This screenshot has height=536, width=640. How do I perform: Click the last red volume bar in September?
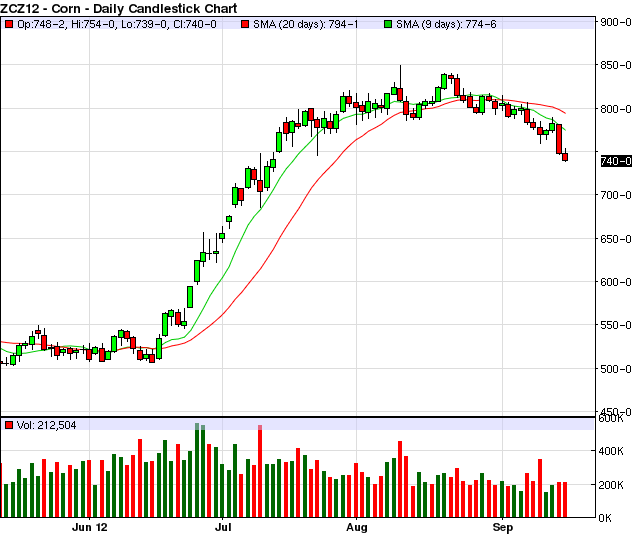(565, 499)
